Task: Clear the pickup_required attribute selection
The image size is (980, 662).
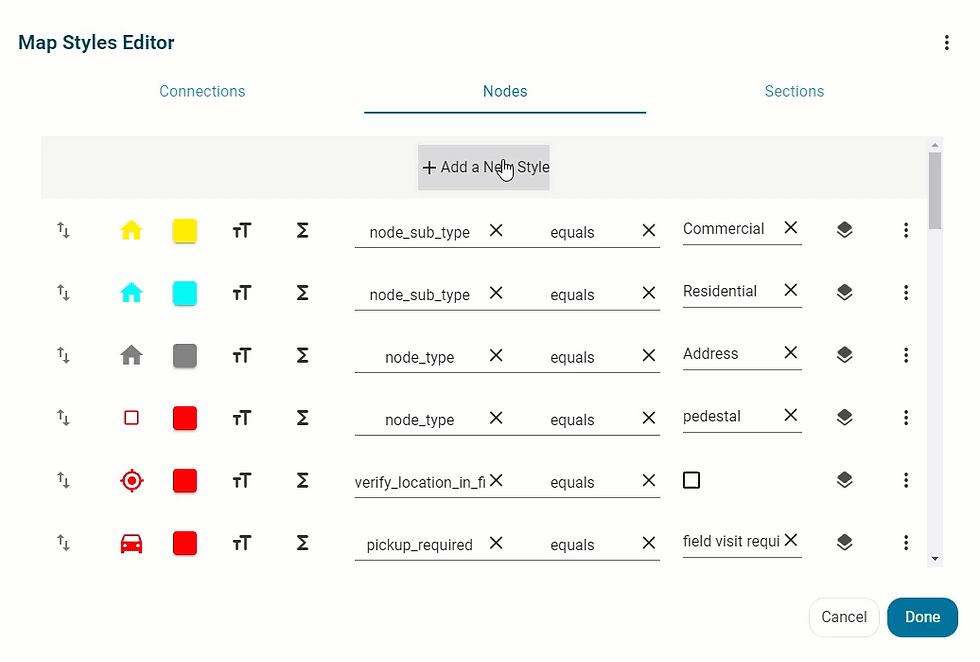Action: tap(496, 543)
